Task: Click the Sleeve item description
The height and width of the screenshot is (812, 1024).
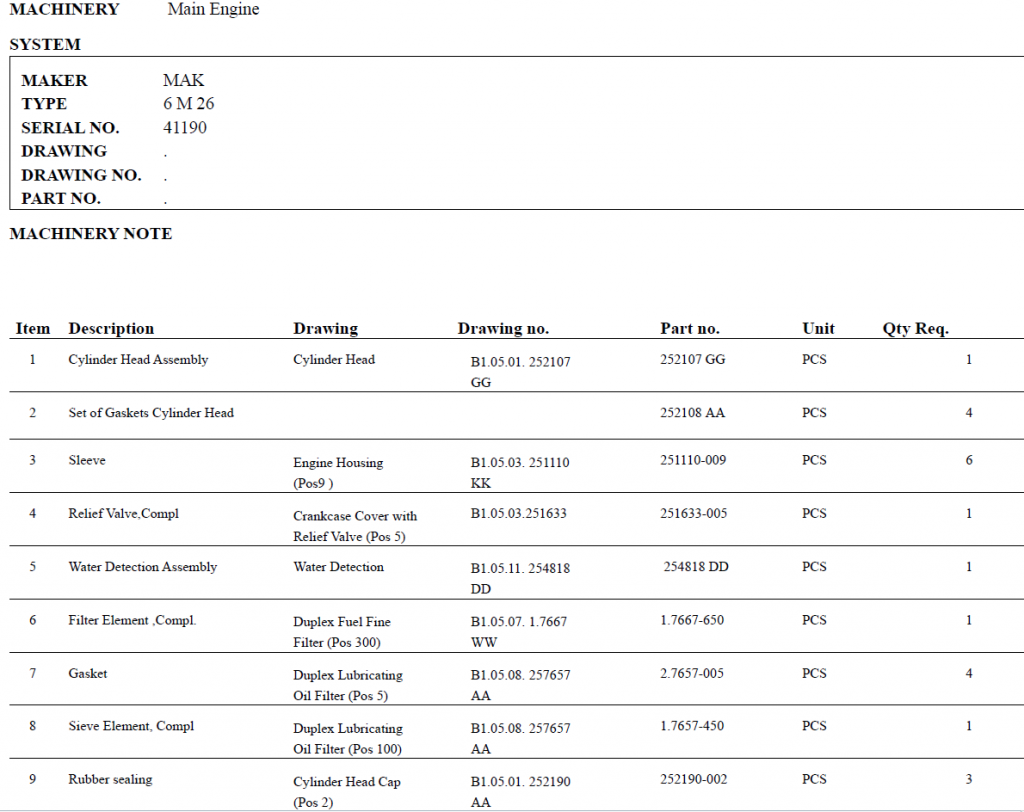Action: pyautogui.click(x=87, y=460)
